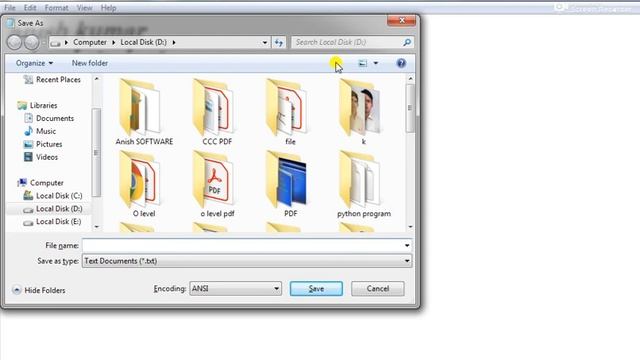Click Computer breadcrumb in address bar

(x=90, y=42)
